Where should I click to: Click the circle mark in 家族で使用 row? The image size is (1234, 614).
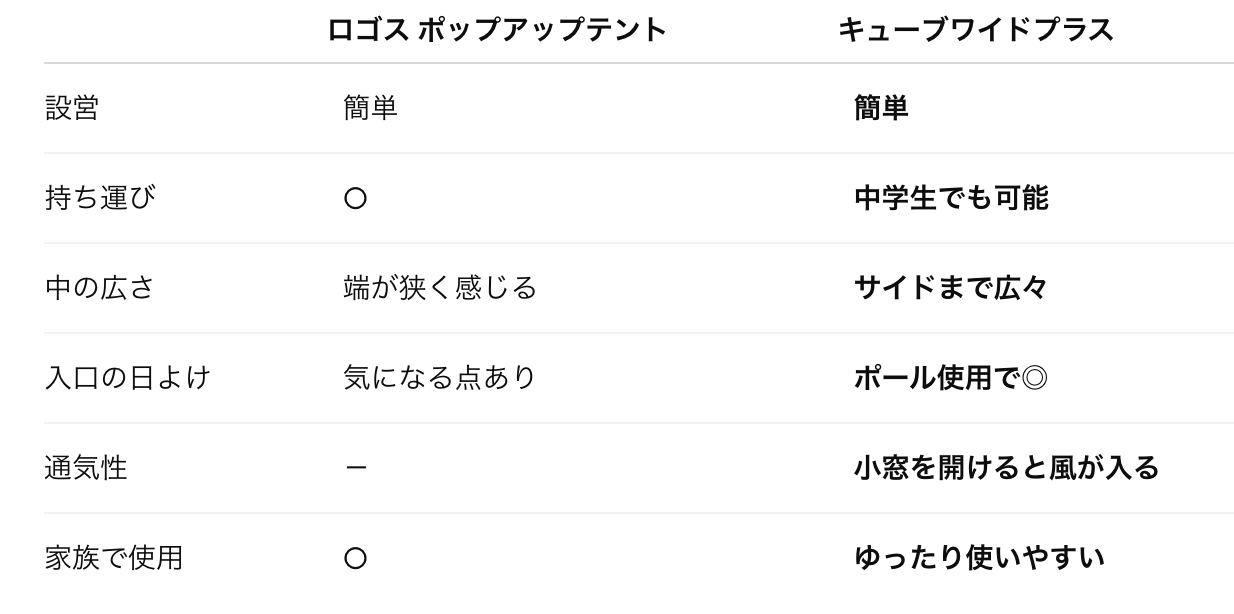click(355, 559)
